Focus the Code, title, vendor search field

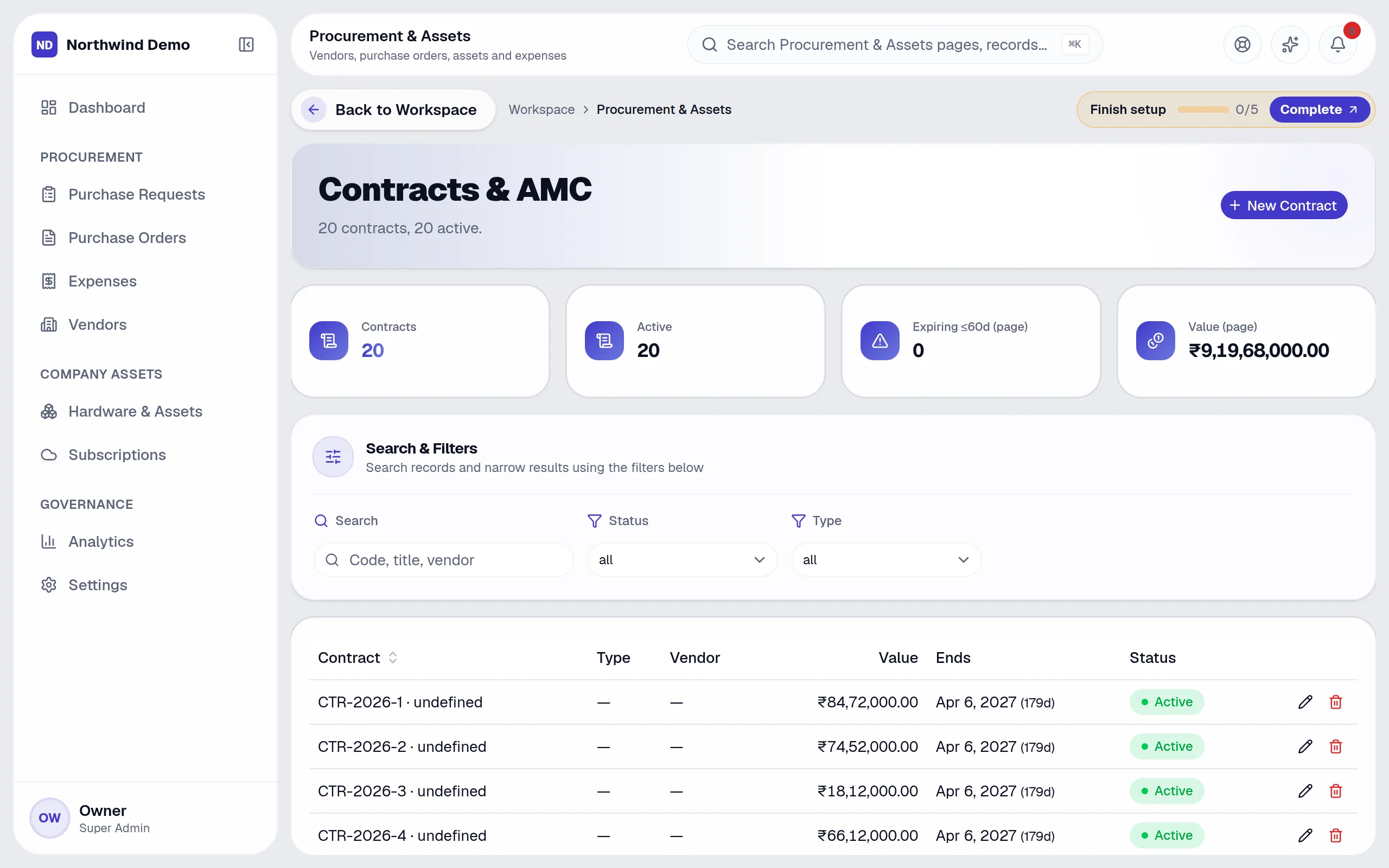click(443, 560)
